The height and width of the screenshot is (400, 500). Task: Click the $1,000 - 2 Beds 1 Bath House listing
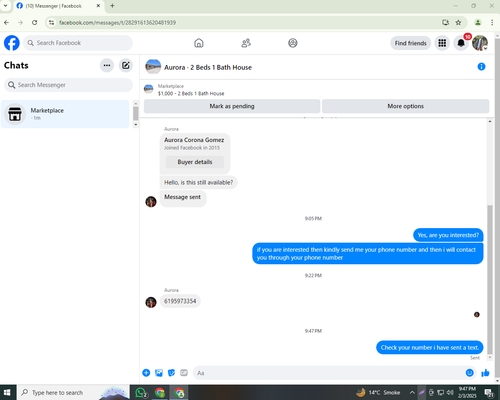[191, 94]
